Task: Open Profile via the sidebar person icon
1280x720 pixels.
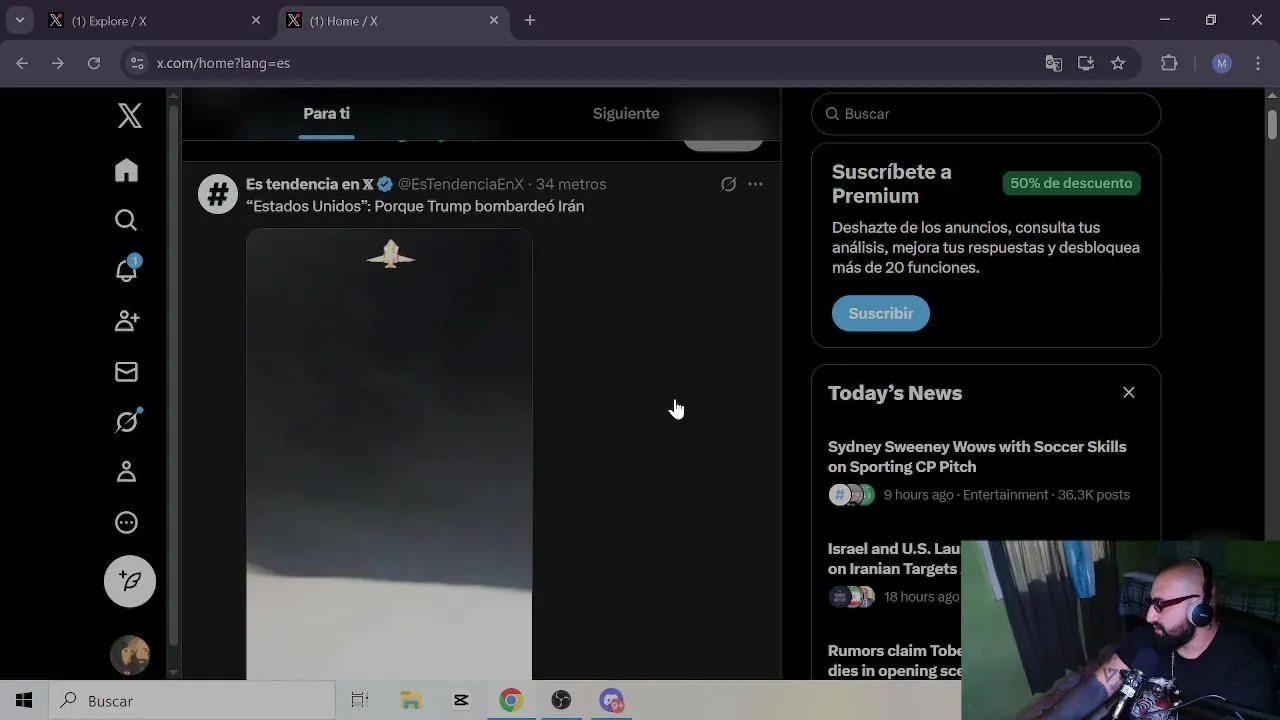Action: click(126, 472)
